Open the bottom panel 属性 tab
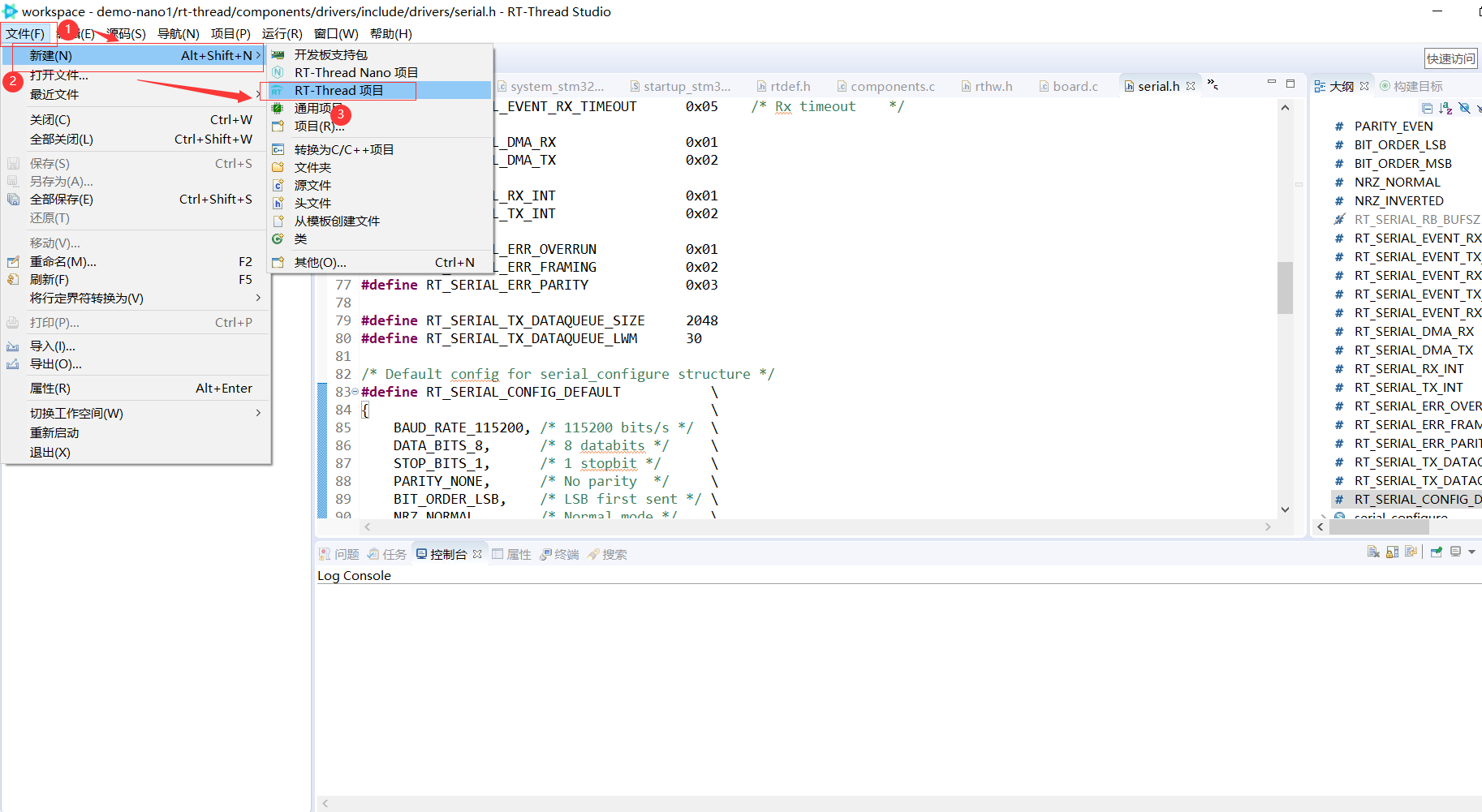Image resolution: width=1482 pixels, height=812 pixels. (512, 554)
